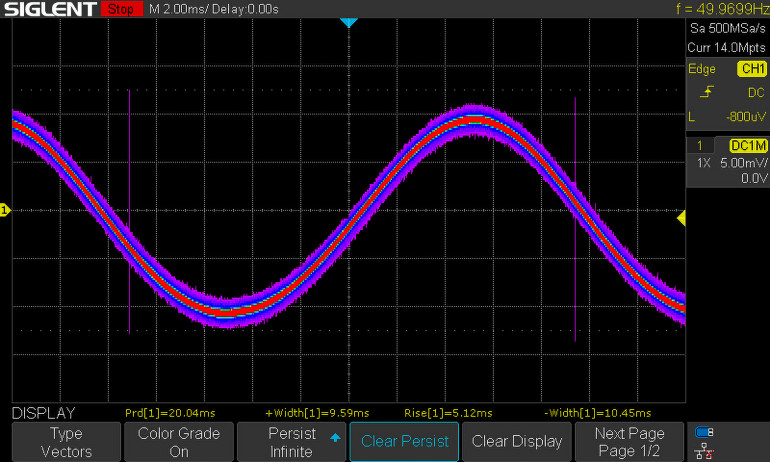Click the yellow CH1 trigger source badge
The image size is (770, 462).
coord(750,69)
